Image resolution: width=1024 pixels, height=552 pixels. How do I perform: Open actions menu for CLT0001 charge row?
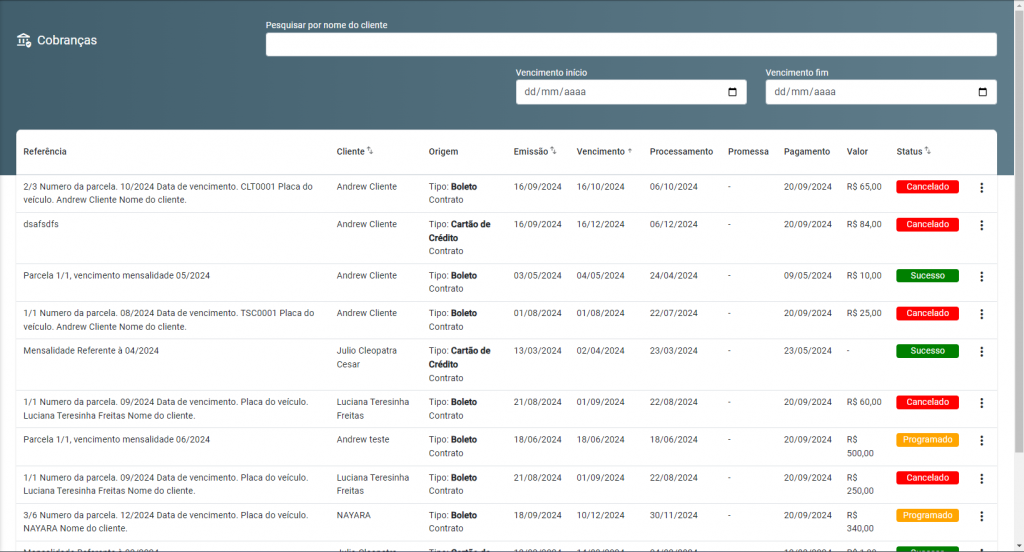(982, 187)
